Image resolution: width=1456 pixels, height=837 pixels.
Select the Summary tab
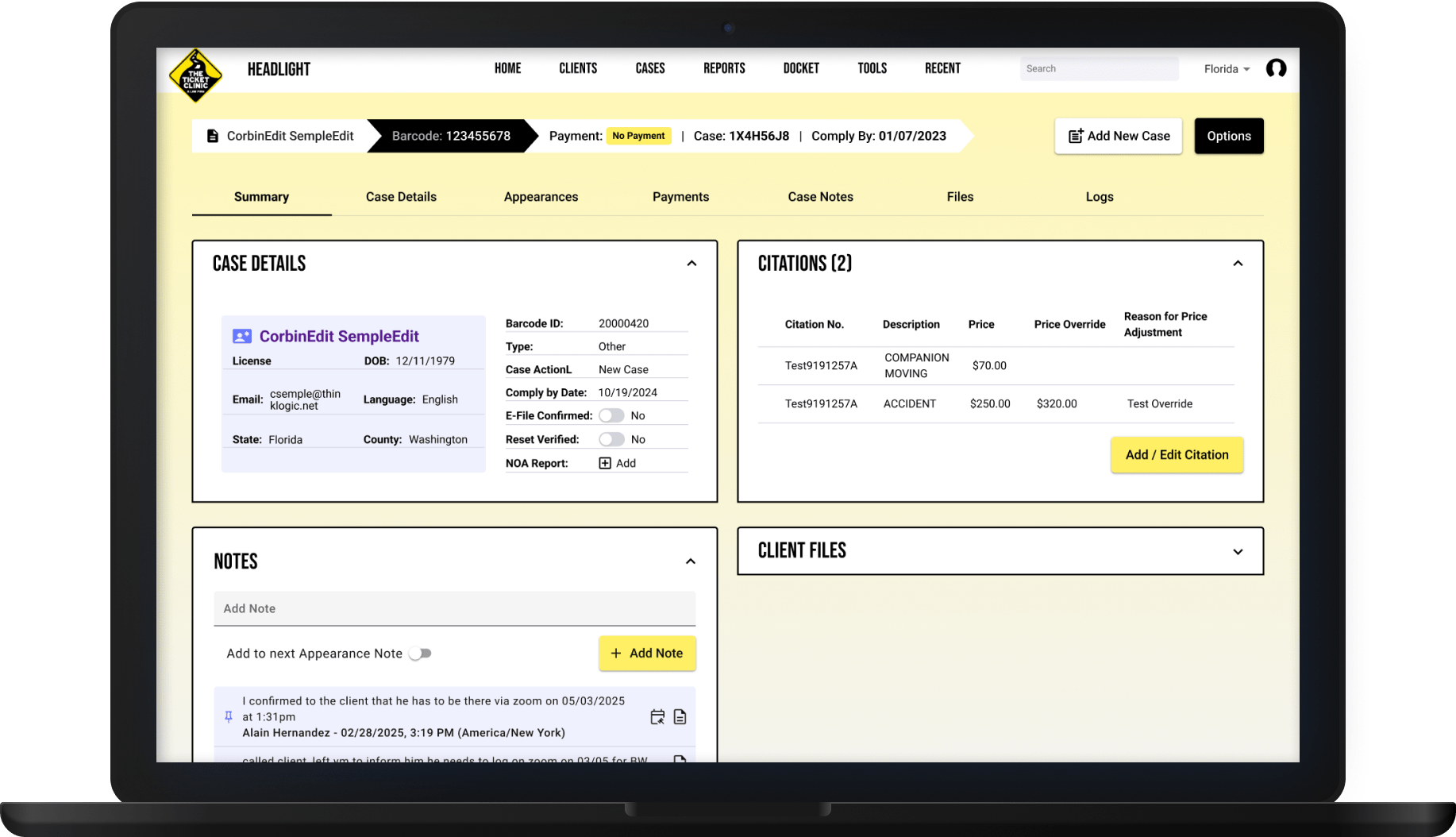(261, 197)
